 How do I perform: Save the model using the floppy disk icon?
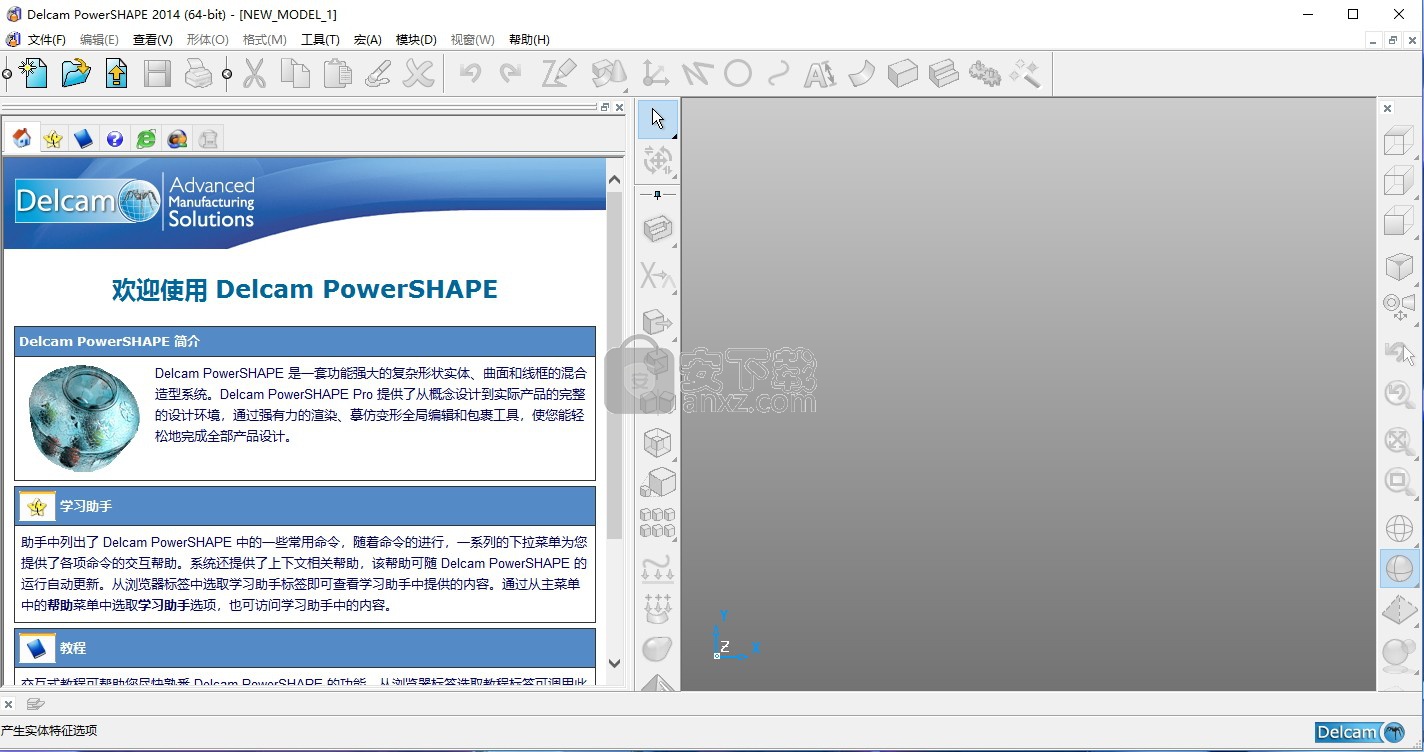tap(157, 73)
